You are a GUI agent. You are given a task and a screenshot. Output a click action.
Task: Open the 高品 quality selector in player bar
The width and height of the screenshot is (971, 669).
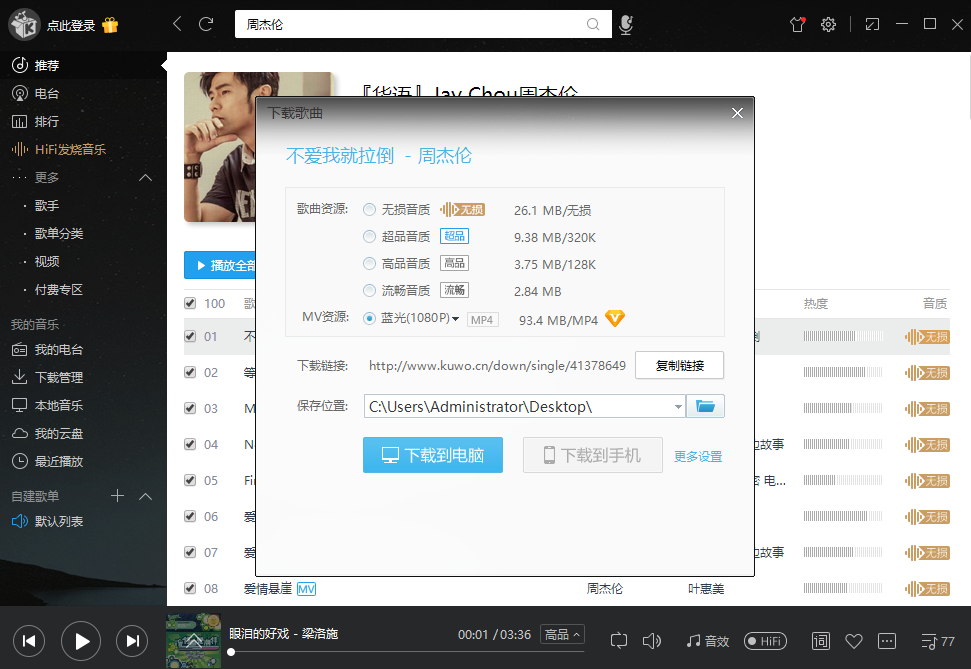562,634
